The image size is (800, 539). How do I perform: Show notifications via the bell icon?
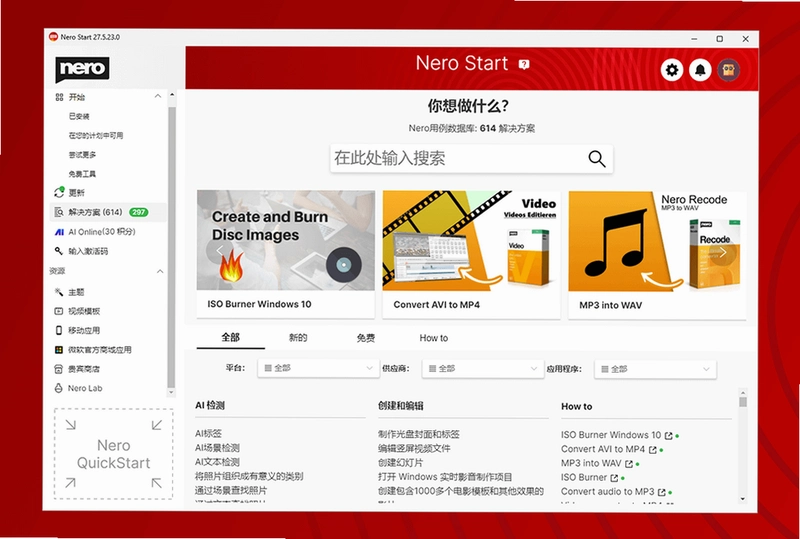(700, 70)
